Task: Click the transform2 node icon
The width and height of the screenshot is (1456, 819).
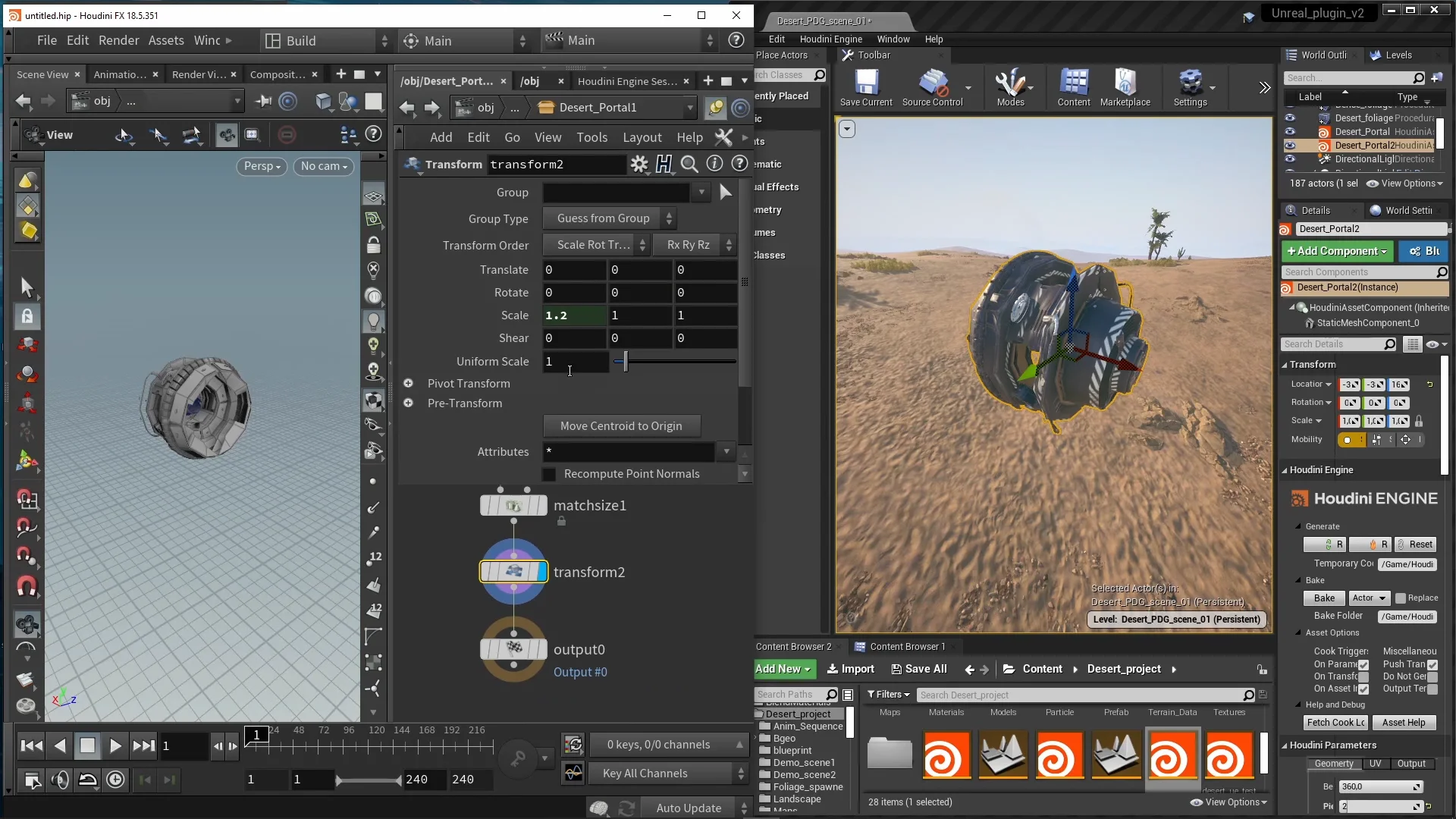Action: (513, 572)
